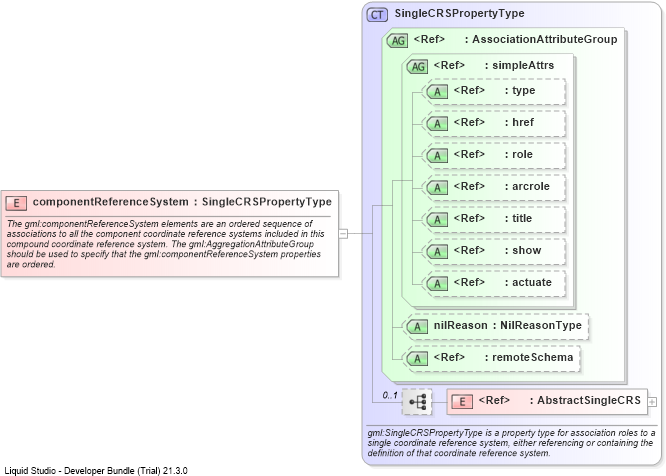Click the A icon beside remoteSchema
The height and width of the screenshot is (476, 666).
(x=417, y=359)
